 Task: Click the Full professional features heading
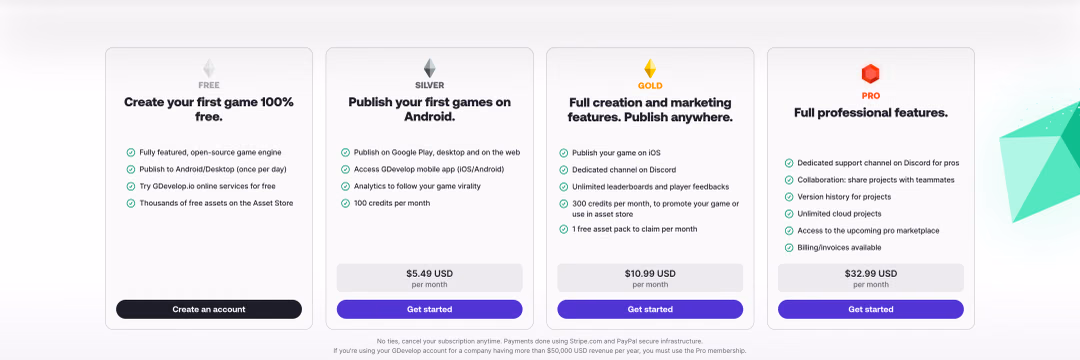(871, 113)
